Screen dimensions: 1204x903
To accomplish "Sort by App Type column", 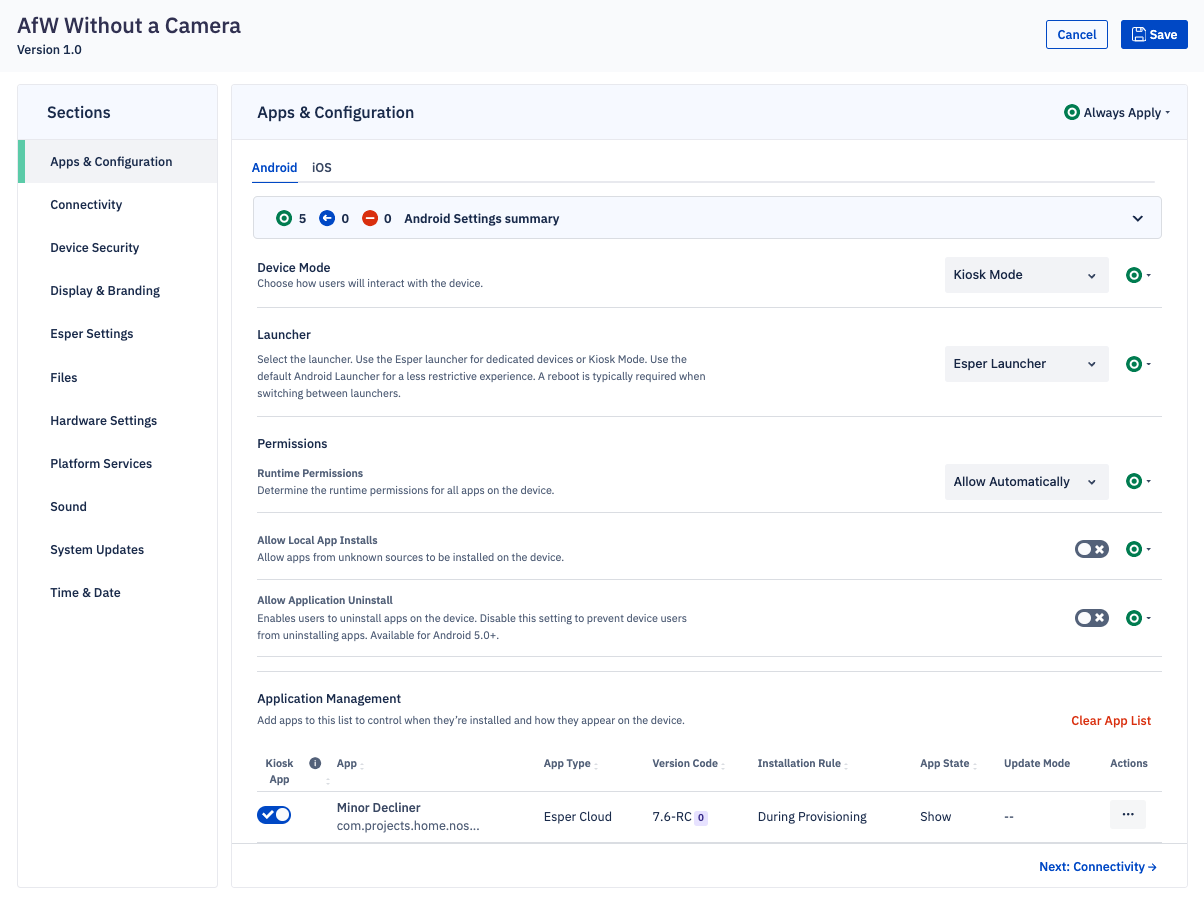I will click(x=570, y=764).
